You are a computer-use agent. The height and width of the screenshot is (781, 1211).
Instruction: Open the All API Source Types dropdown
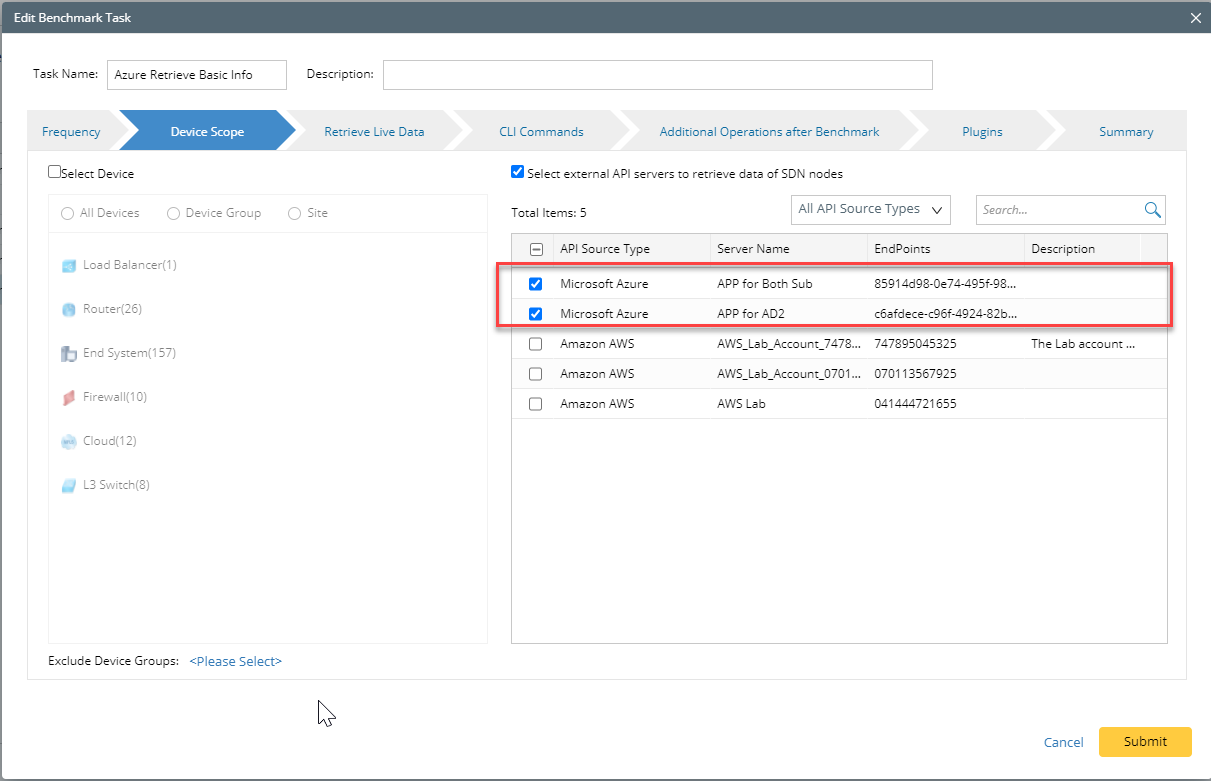click(x=870, y=210)
